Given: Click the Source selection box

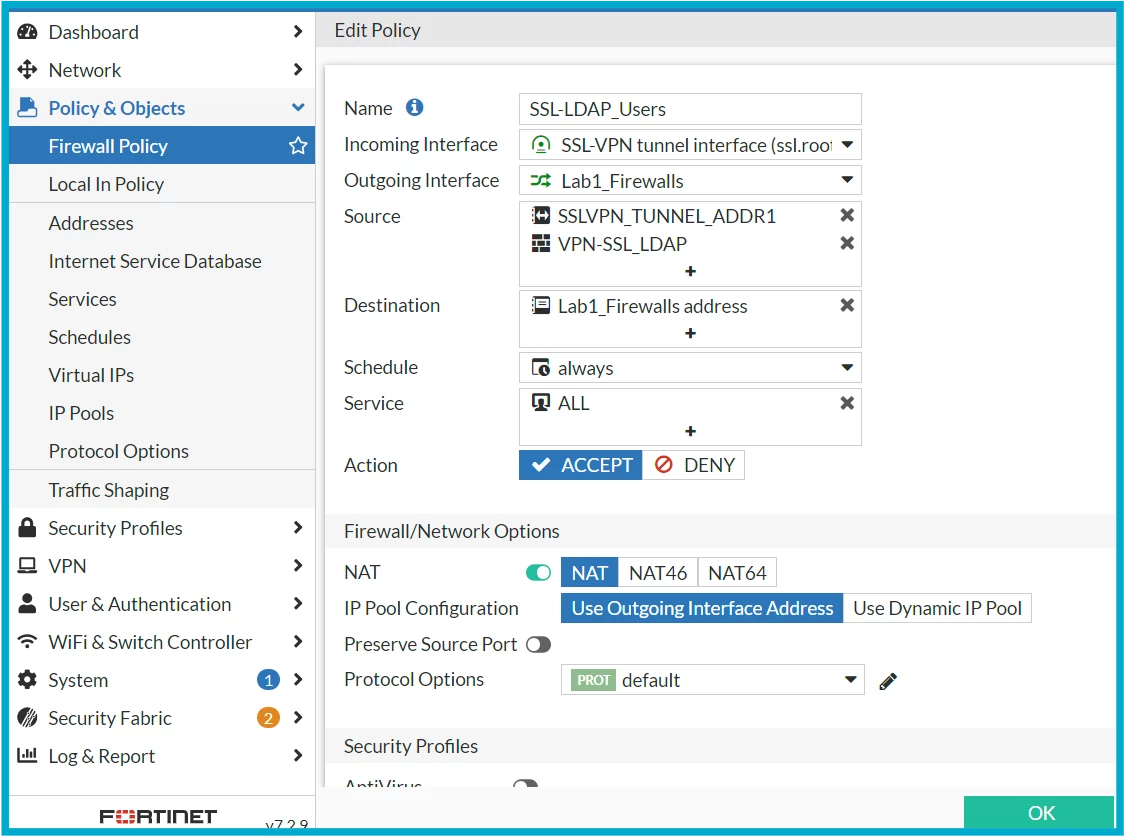Looking at the screenshot, I should click(690, 244).
